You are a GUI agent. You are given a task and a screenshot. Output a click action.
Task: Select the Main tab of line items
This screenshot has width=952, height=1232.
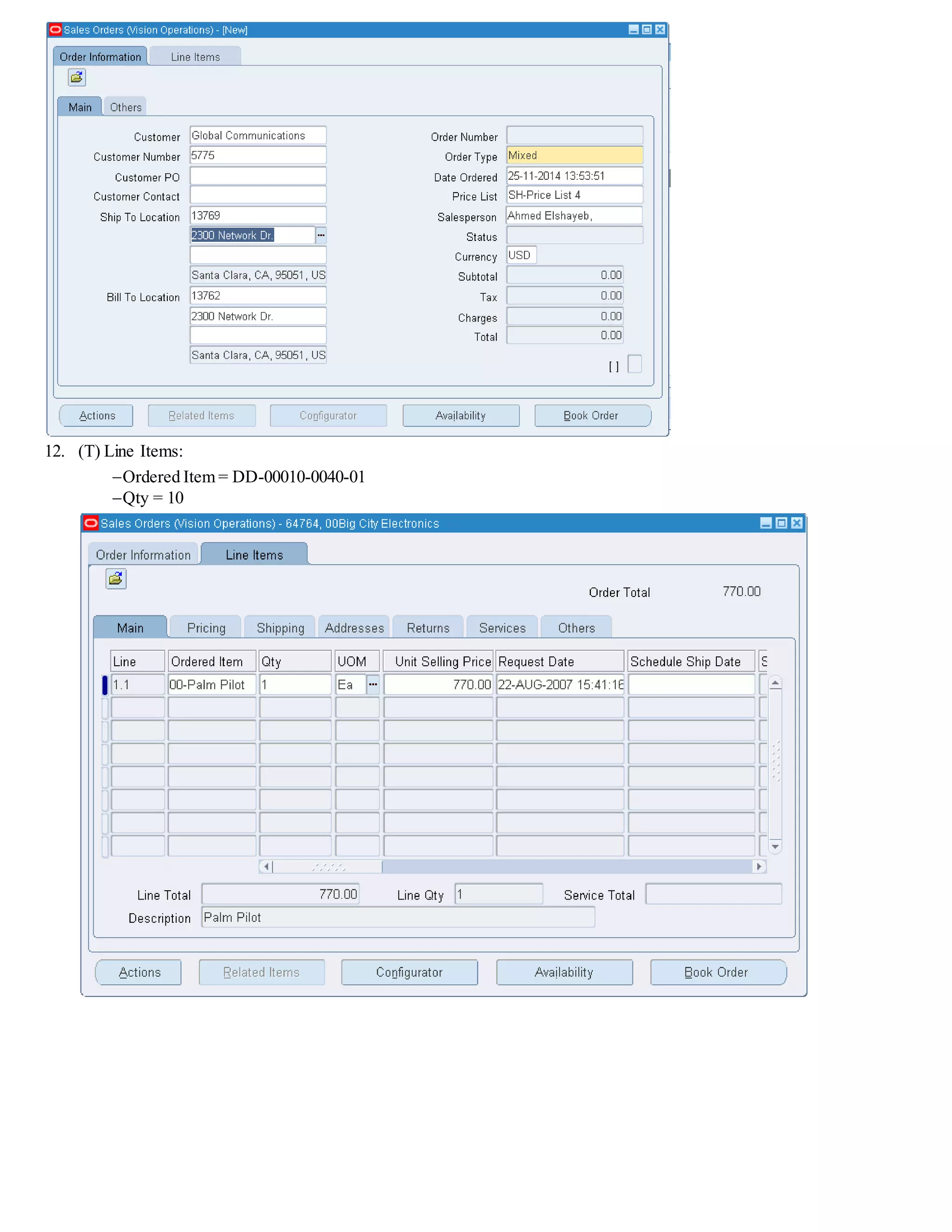click(x=130, y=628)
